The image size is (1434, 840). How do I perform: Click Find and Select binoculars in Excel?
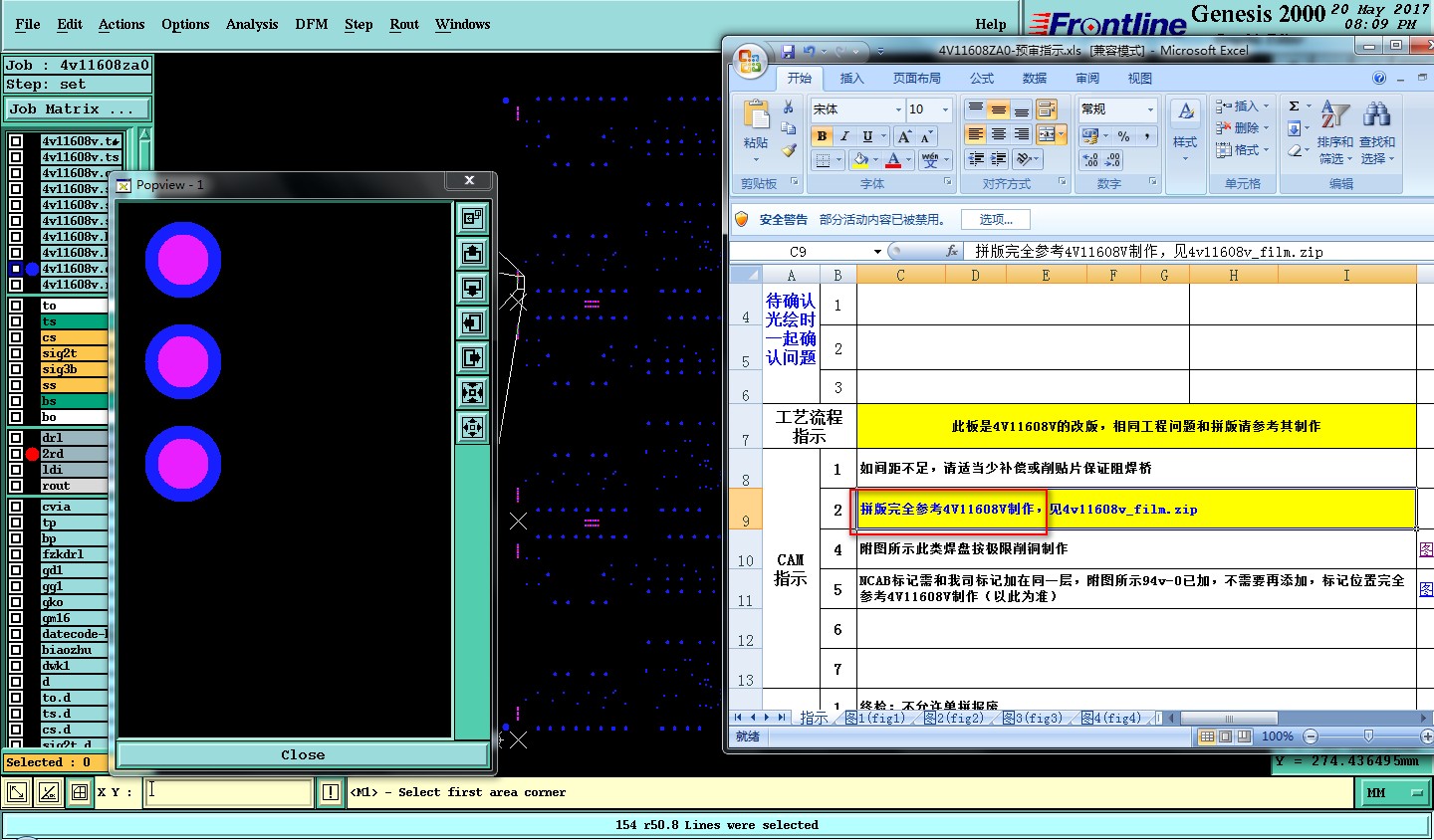(1377, 131)
